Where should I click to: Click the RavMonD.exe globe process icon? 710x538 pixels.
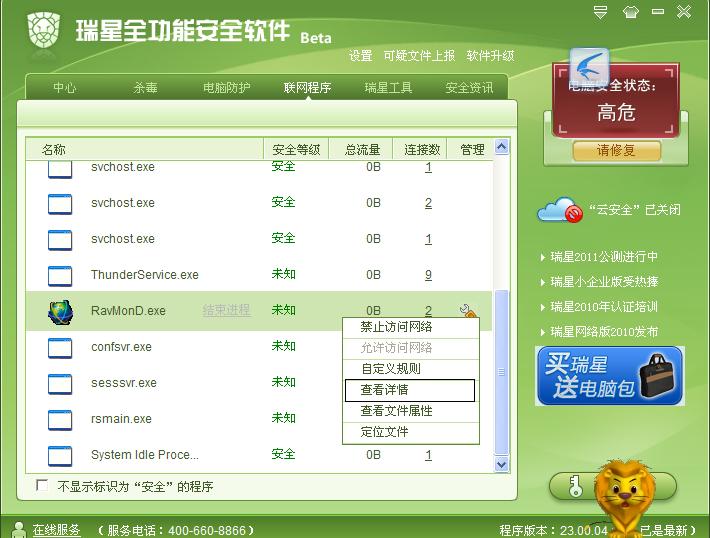[60, 312]
